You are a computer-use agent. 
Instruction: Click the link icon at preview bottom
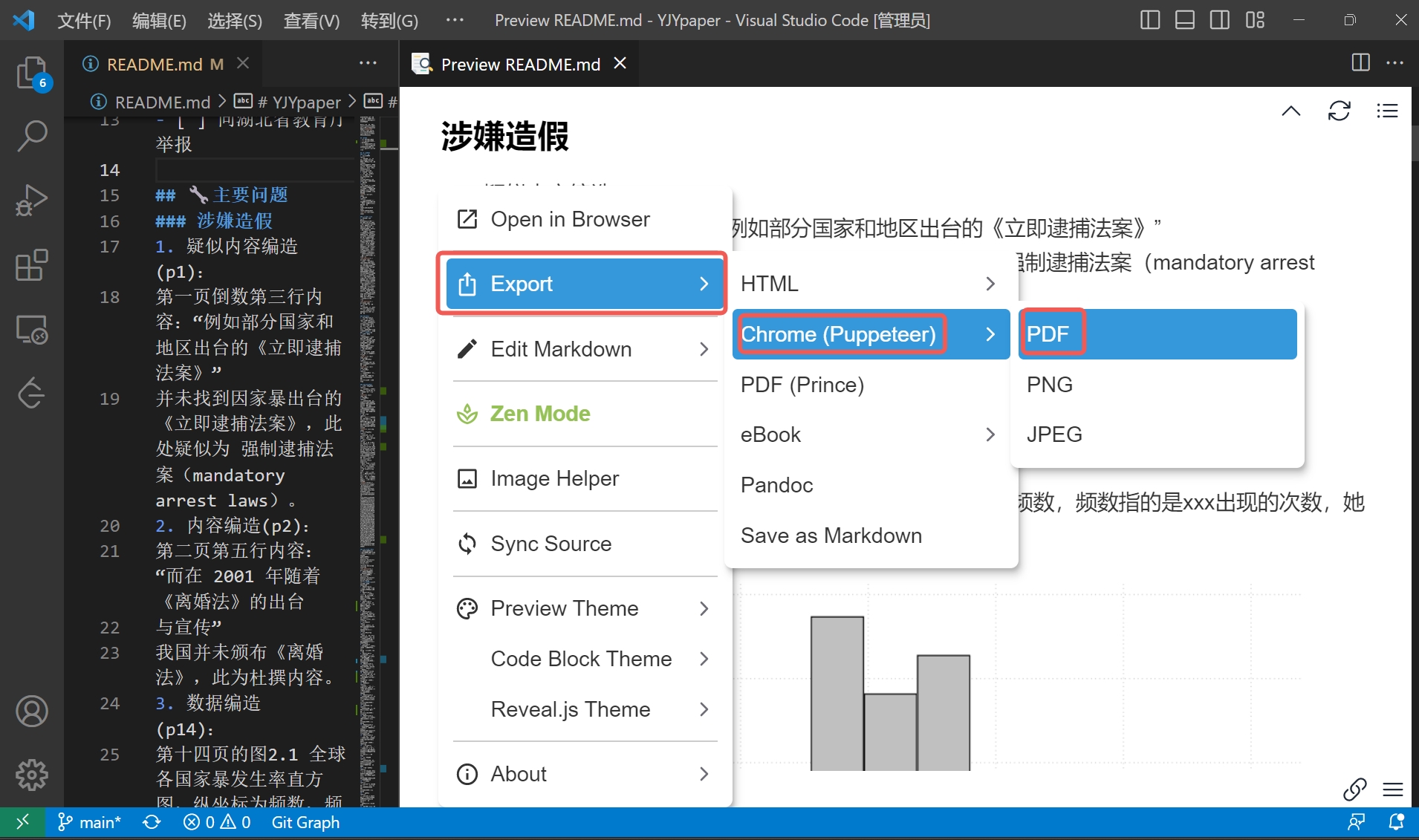click(1355, 789)
